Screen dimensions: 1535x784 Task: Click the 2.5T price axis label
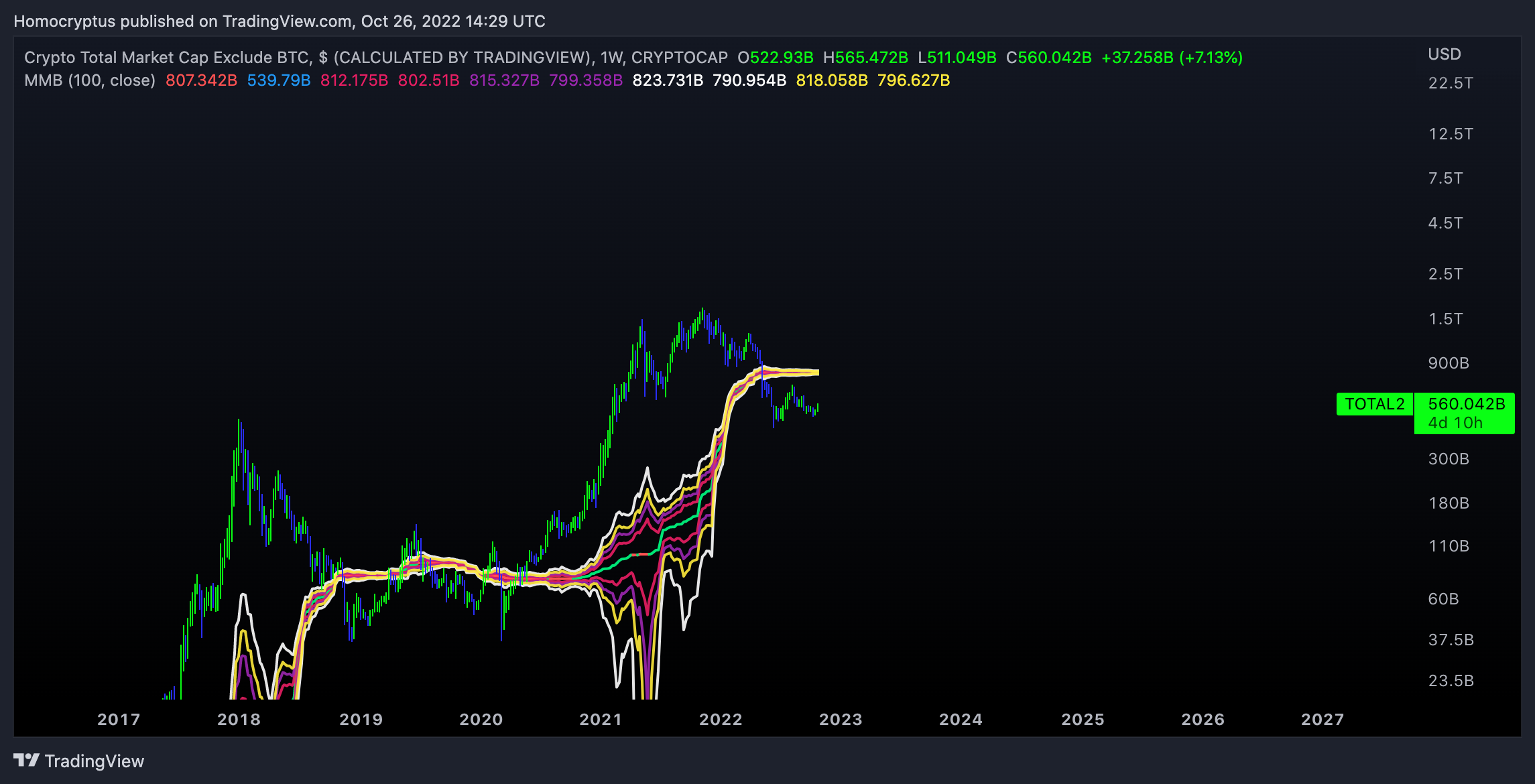click(1446, 274)
